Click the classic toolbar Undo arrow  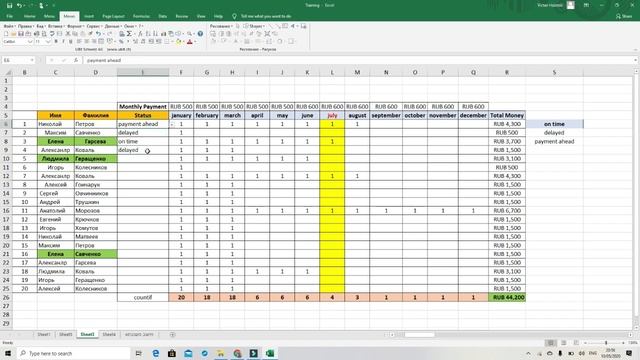98,34
